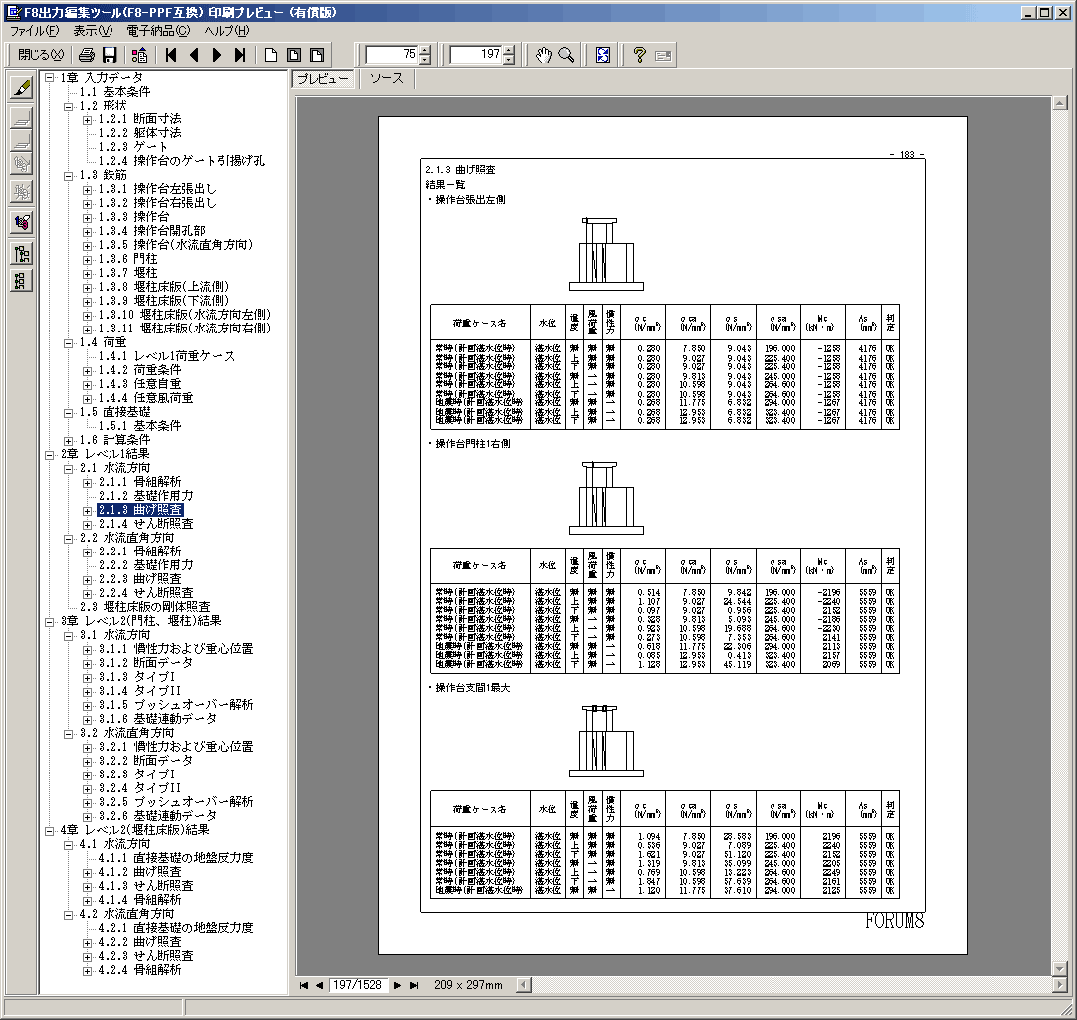Click the 閉じる close preview button

pyautogui.click(x=41, y=55)
